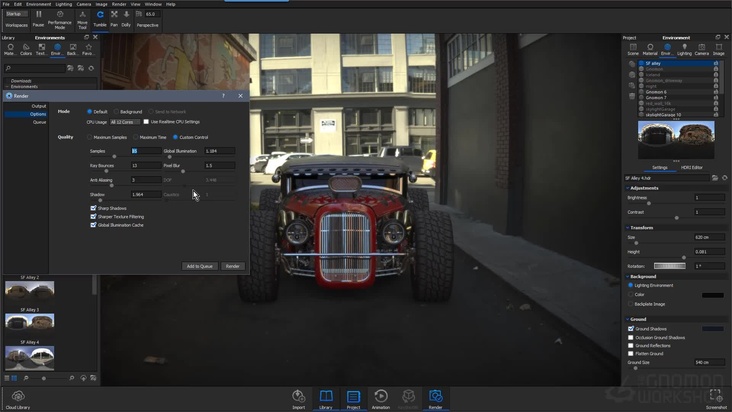Uncheck Sharper Texture Filtering

(93, 216)
